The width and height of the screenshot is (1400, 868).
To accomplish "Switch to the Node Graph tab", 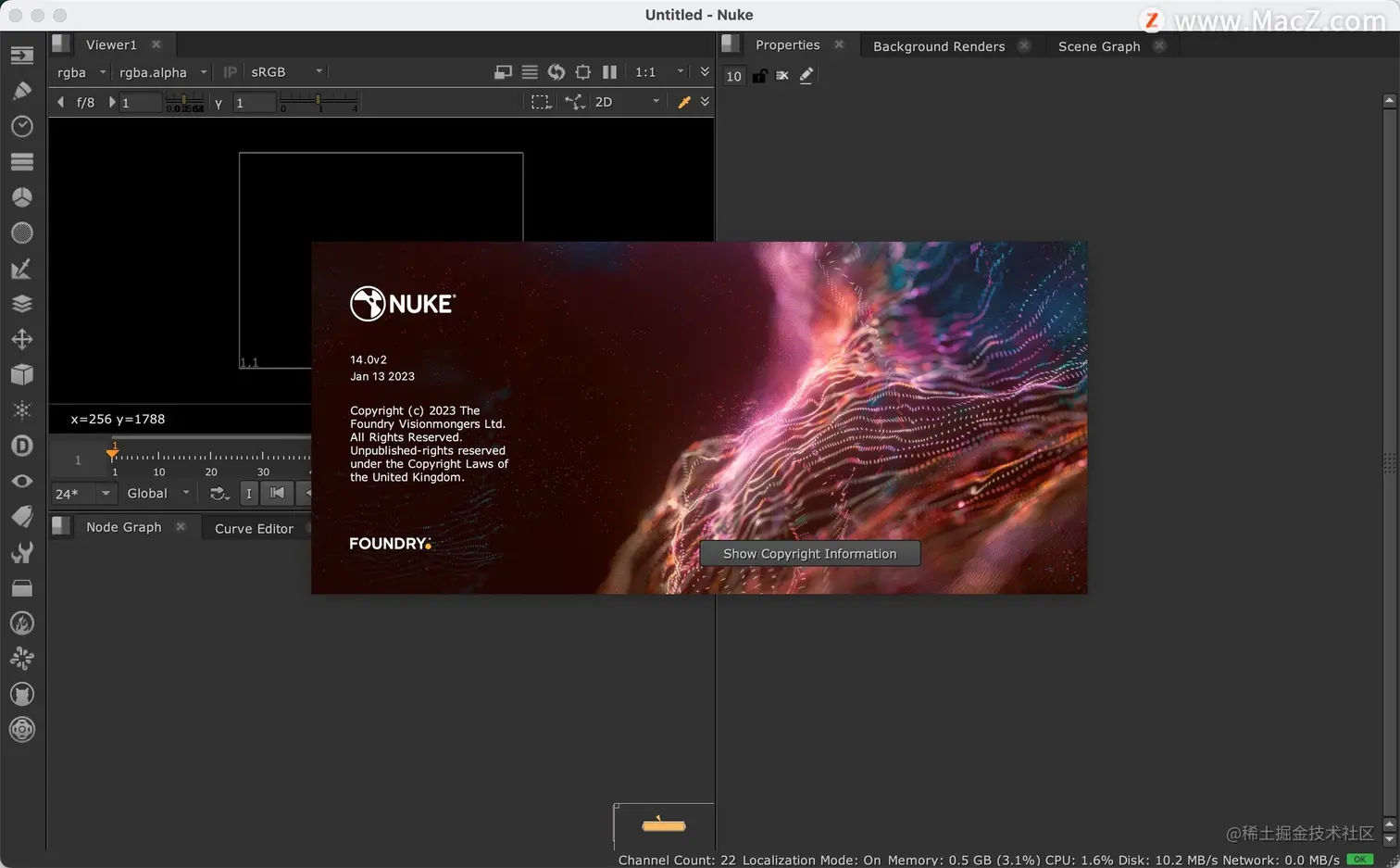I will point(124,527).
